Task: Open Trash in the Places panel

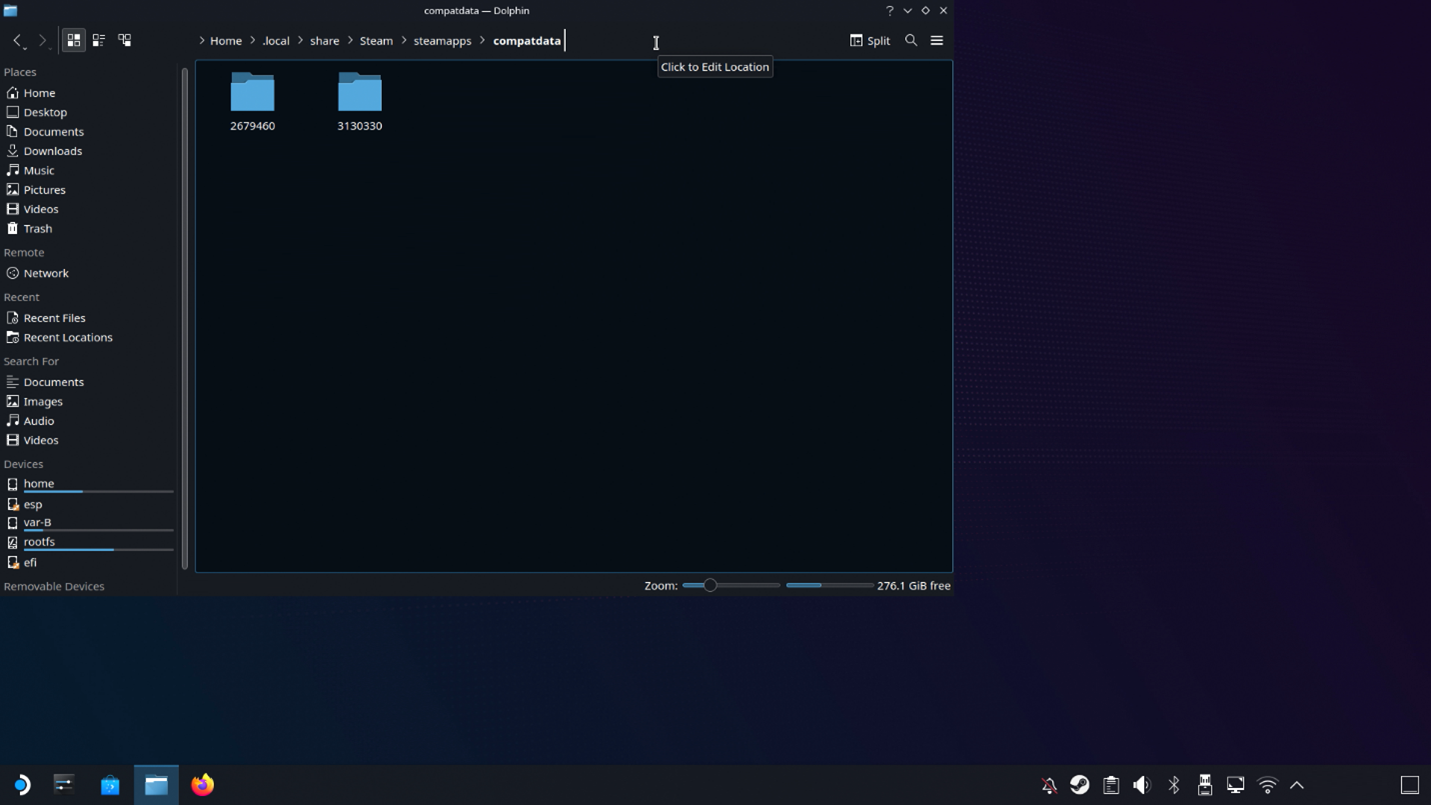Action: point(37,229)
